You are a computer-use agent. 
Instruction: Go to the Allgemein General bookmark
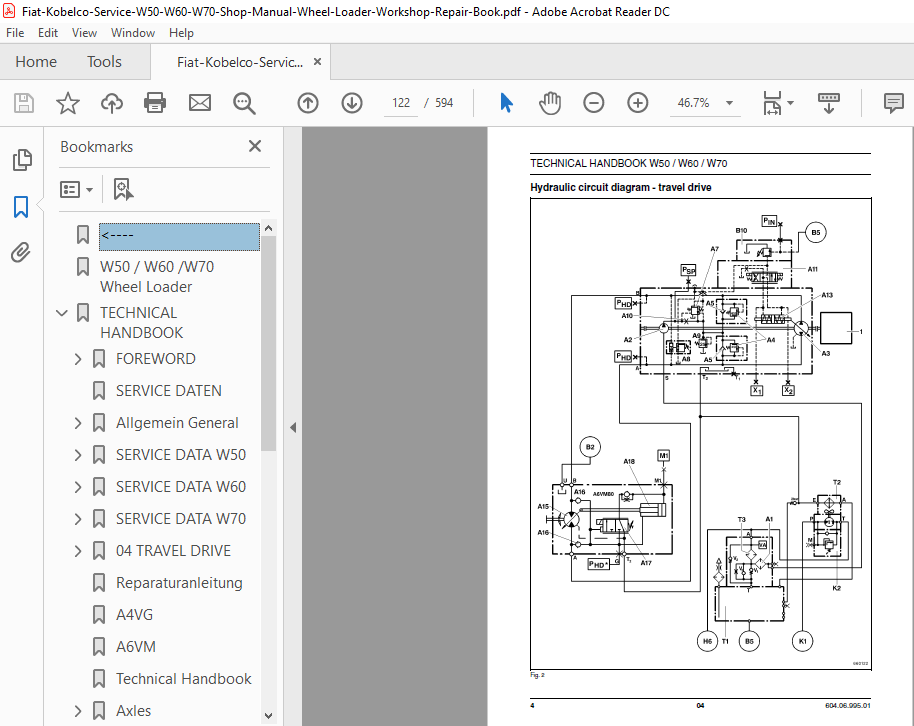(177, 423)
